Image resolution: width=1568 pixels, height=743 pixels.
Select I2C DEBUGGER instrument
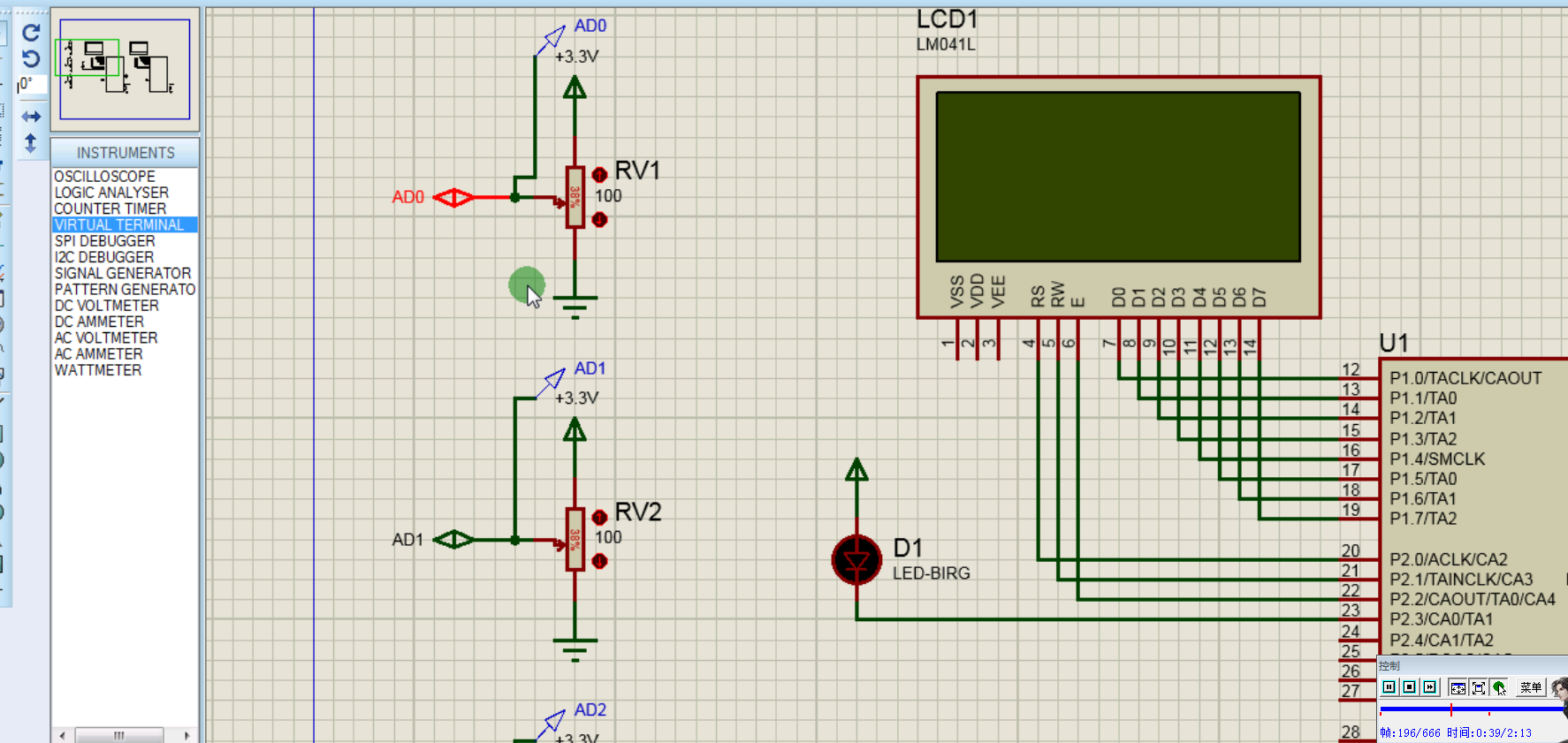tap(125, 257)
